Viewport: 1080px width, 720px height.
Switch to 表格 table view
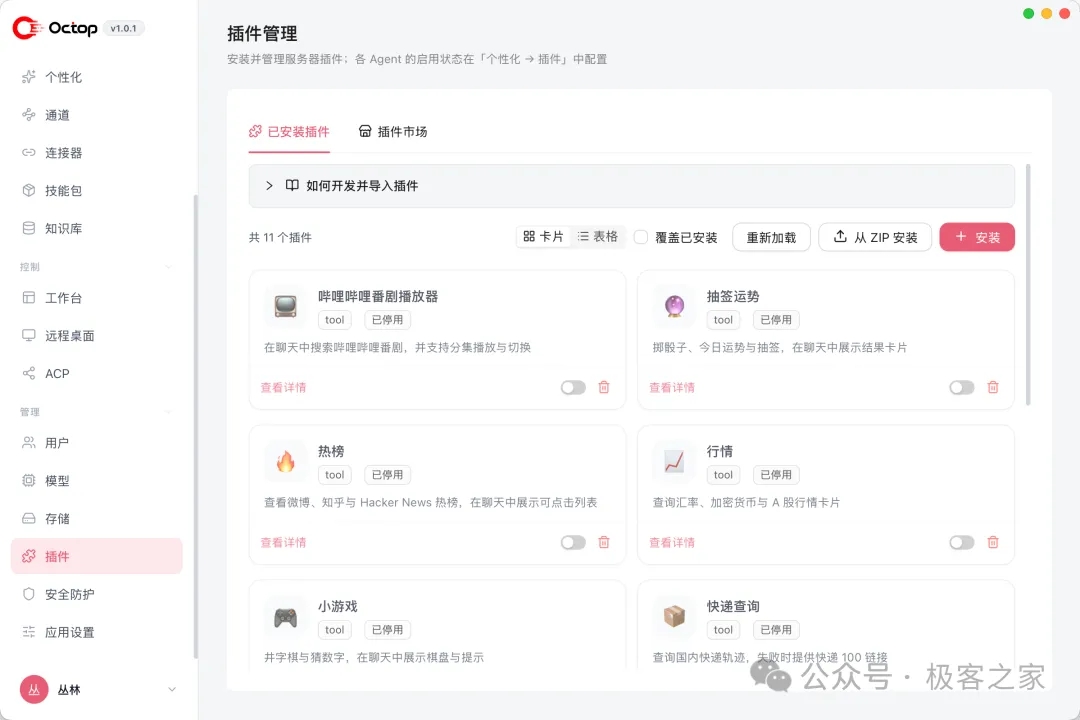coord(598,236)
